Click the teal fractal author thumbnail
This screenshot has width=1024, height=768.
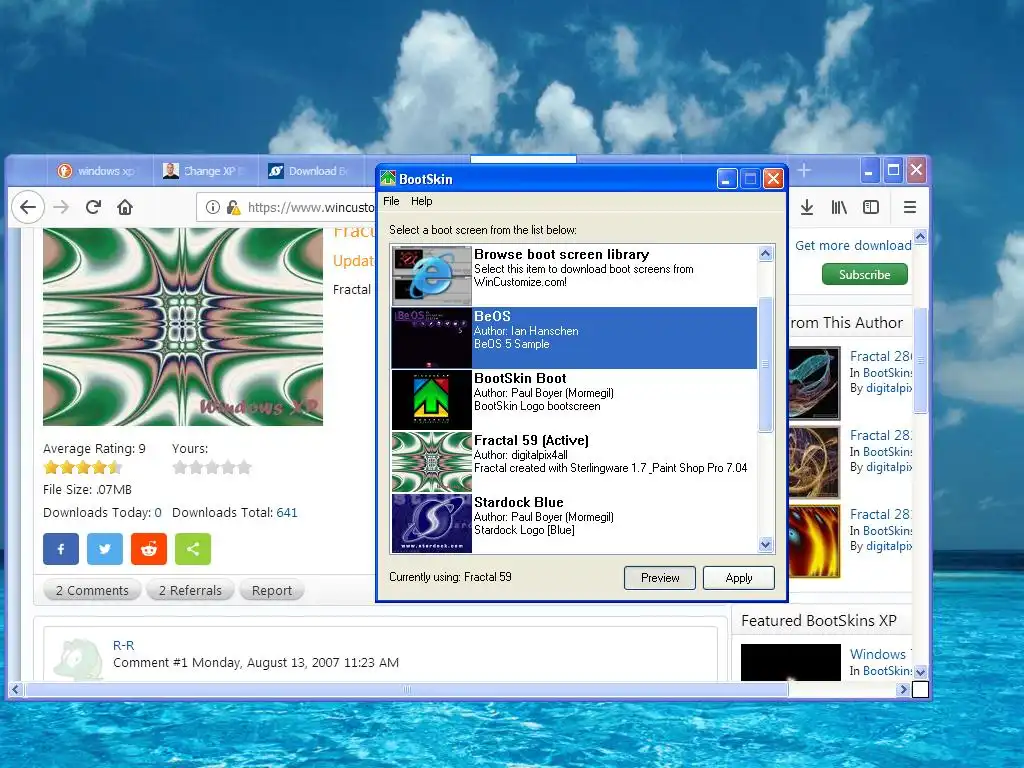coord(814,383)
